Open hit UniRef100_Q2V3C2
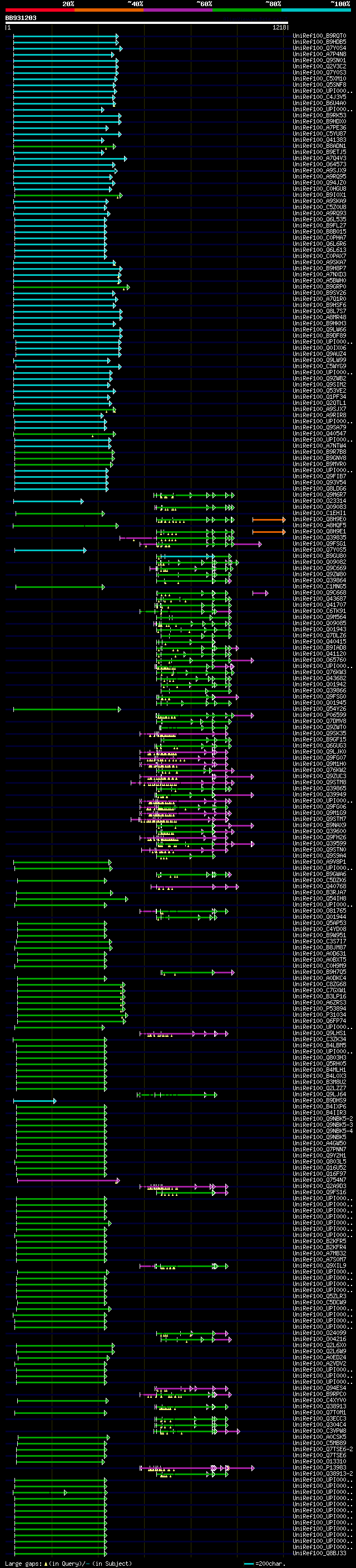 coord(319,66)
